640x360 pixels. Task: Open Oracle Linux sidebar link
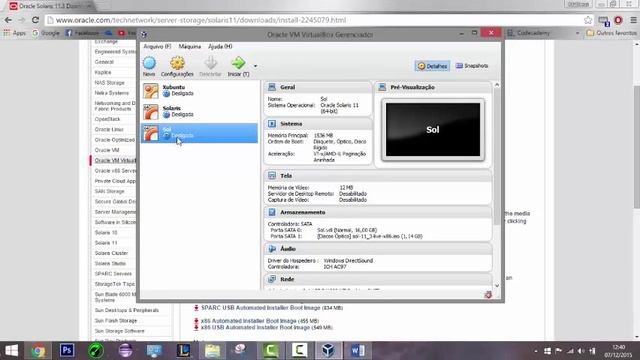coord(109,129)
